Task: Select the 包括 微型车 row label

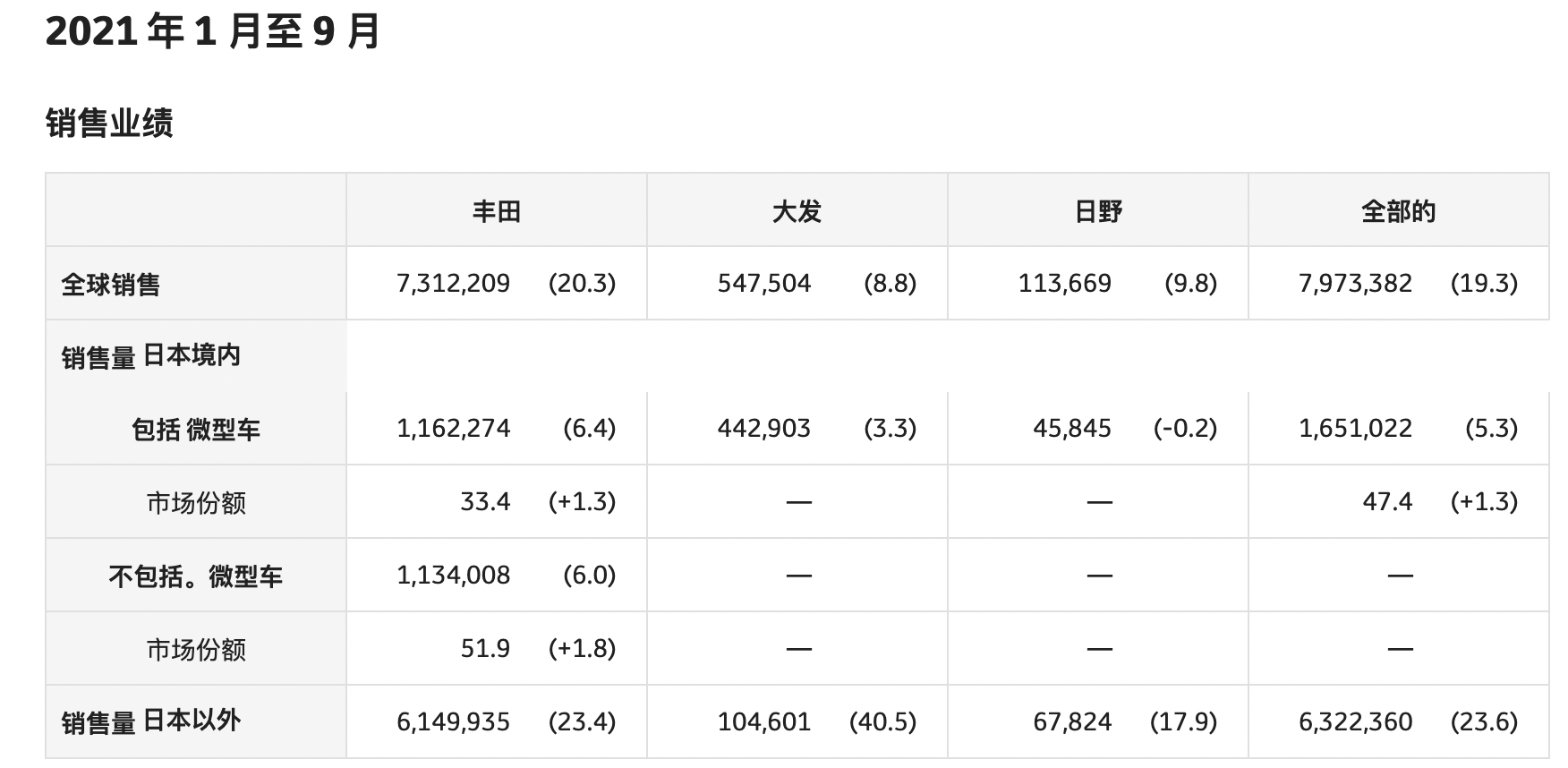Action: coord(196,430)
